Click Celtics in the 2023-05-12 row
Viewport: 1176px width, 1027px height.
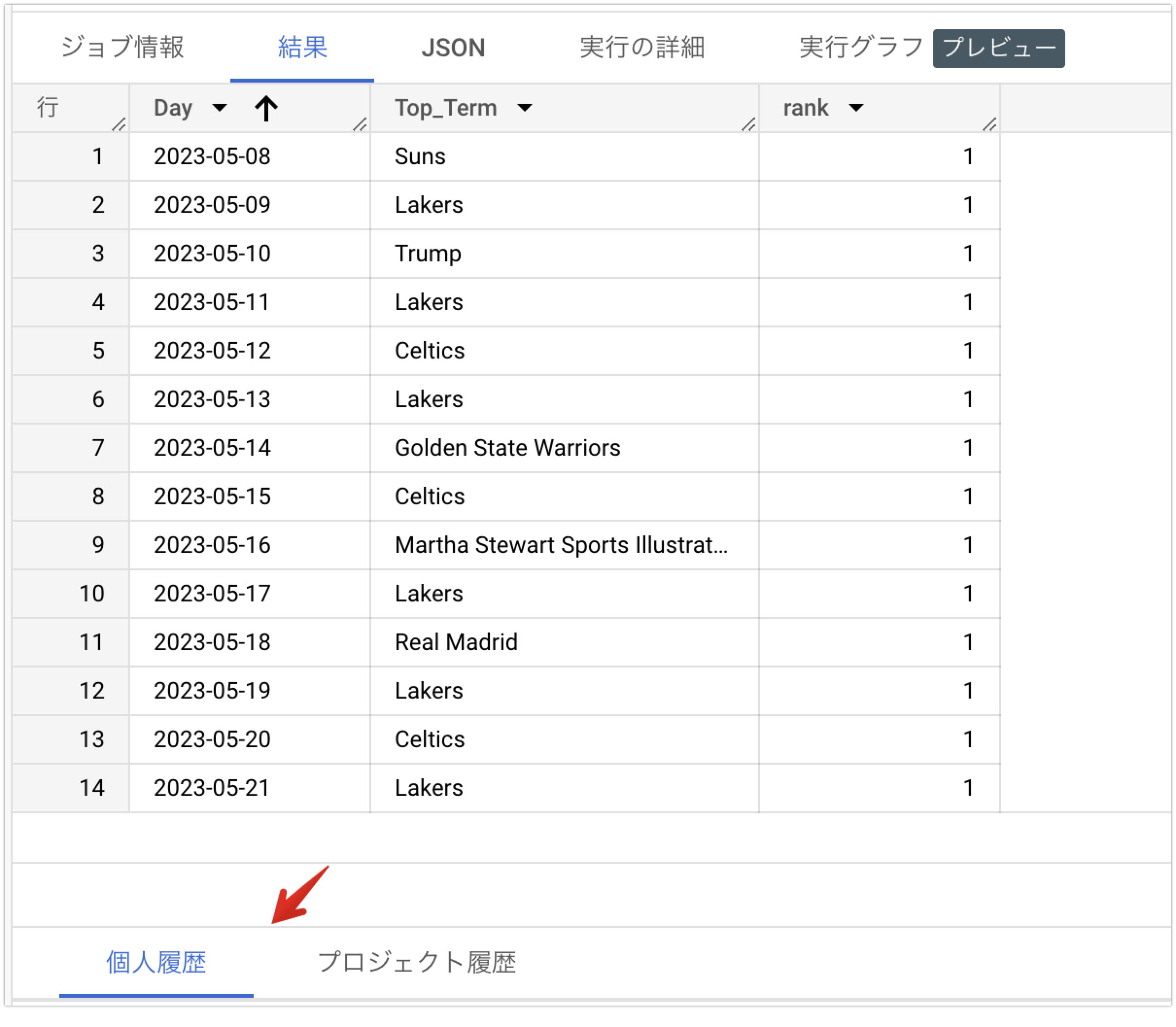point(565,351)
